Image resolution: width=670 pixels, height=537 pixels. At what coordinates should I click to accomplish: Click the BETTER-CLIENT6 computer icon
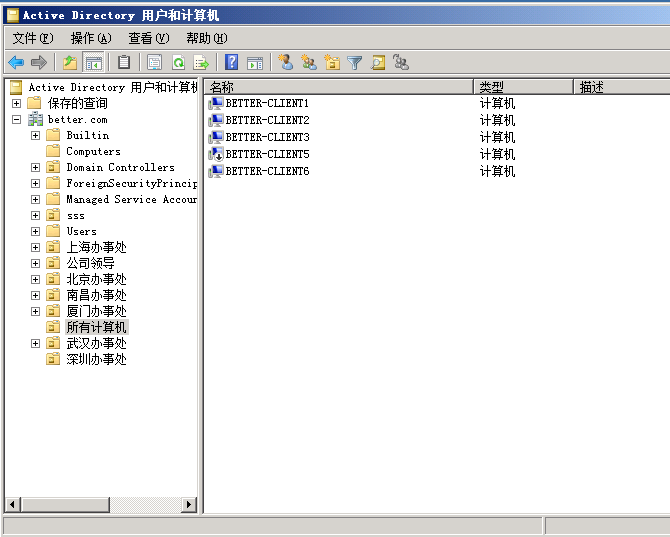point(216,171)
